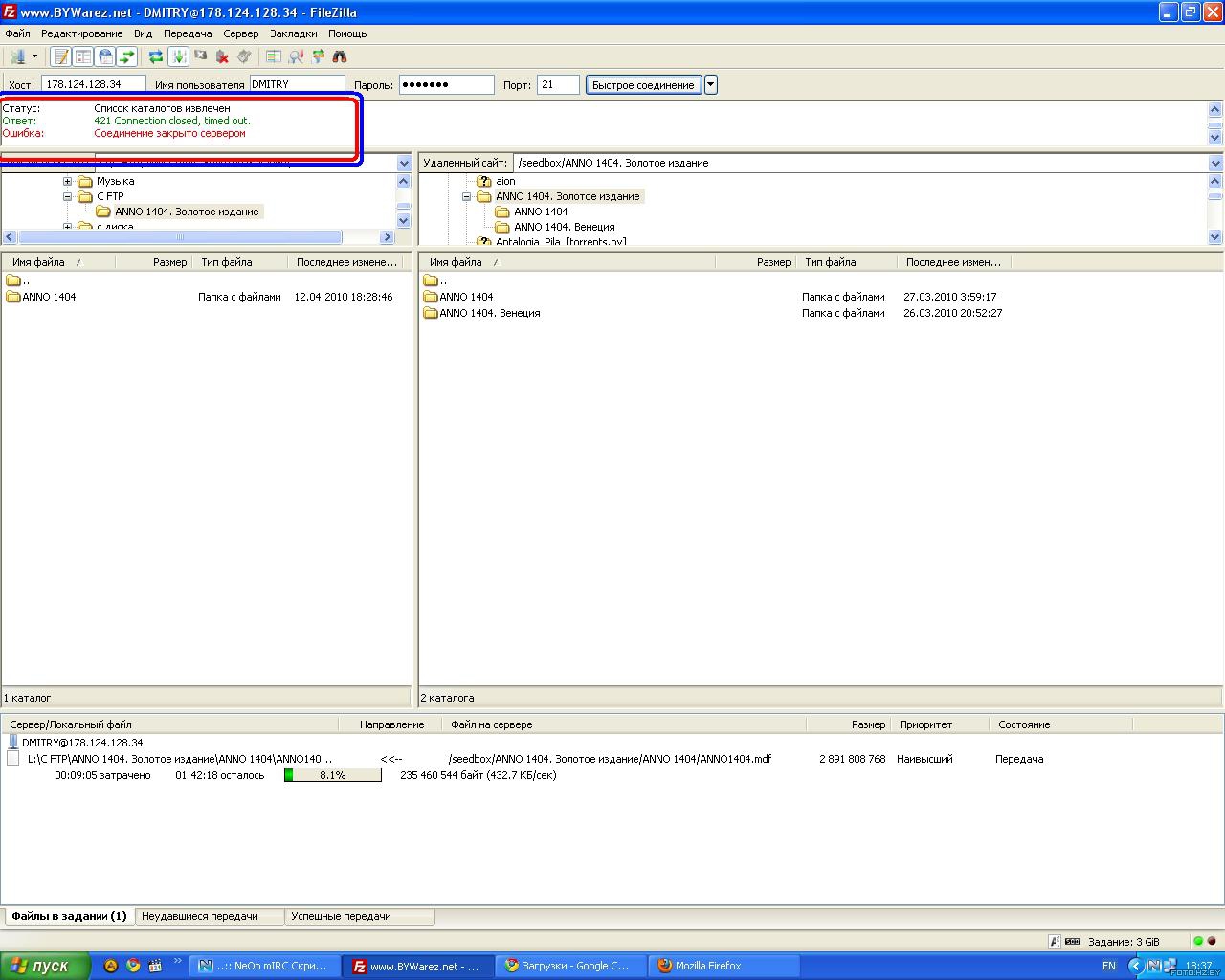Switch to Файлы в задании tab

point(69,916)
